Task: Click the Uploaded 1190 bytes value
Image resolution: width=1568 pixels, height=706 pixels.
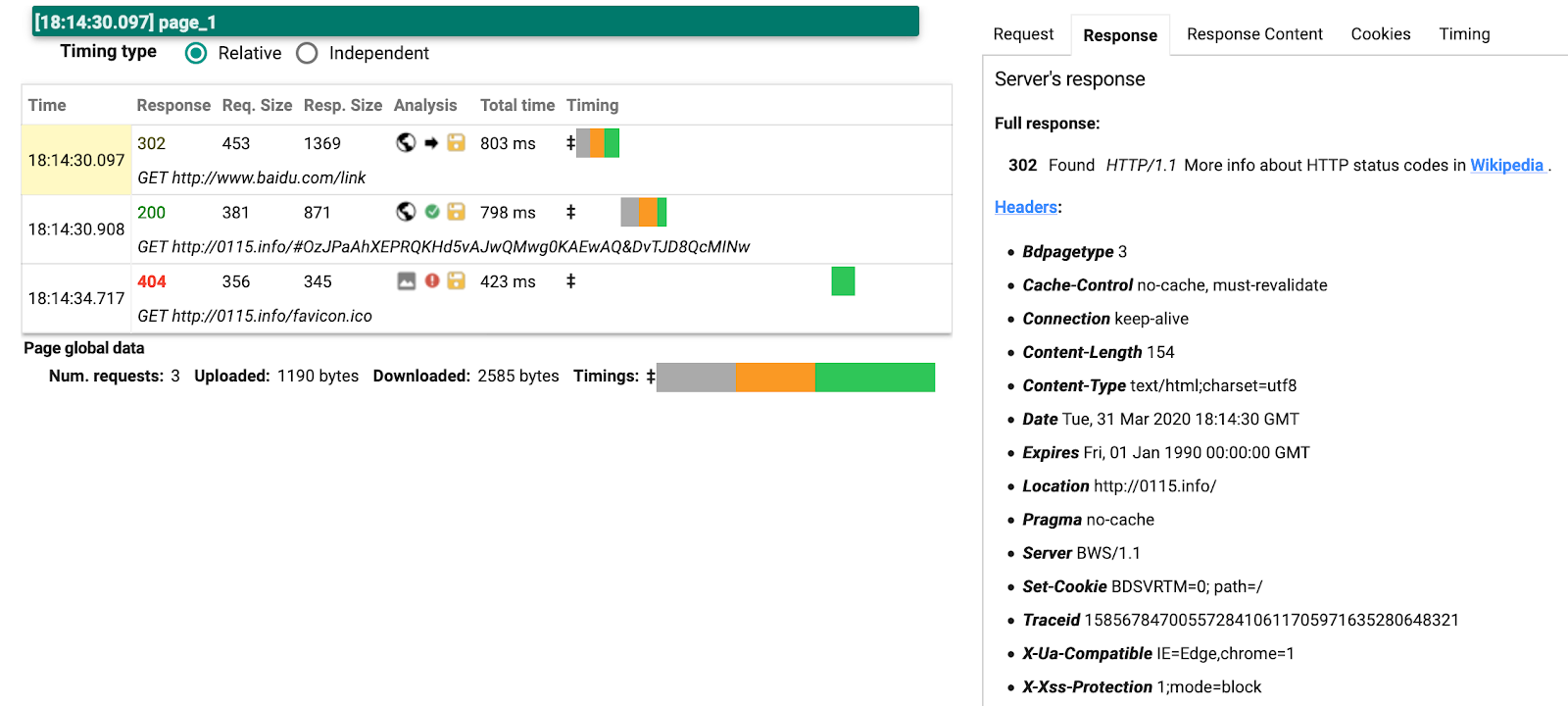Action: [x=318, y=377]
